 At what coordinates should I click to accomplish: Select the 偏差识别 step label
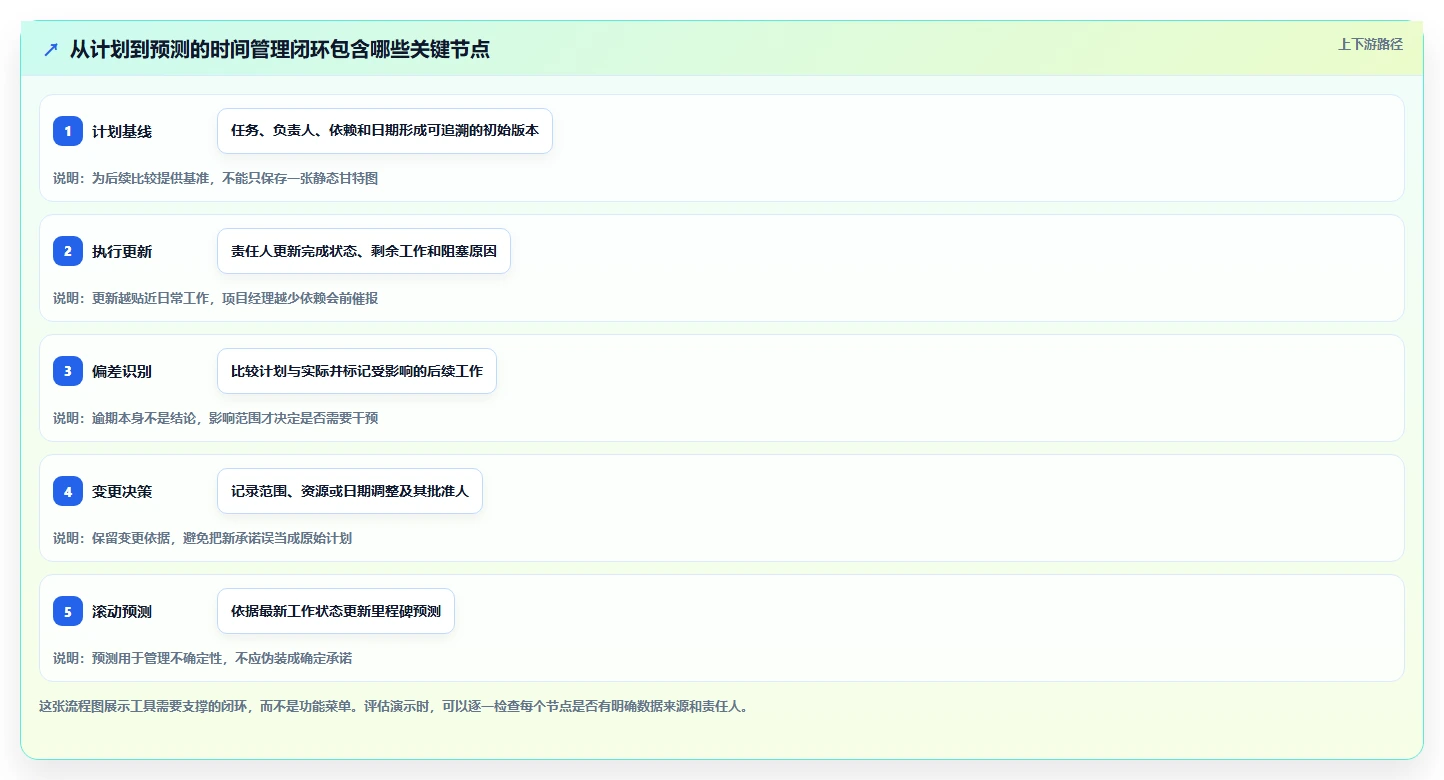click(x=122, y=372)
